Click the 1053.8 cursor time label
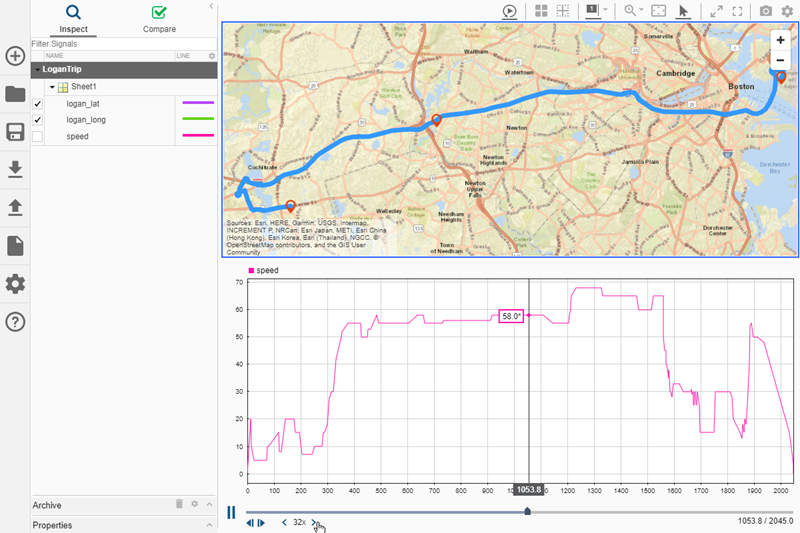The height and width of the screenshot is (533, 800). (x=529, y=490)
